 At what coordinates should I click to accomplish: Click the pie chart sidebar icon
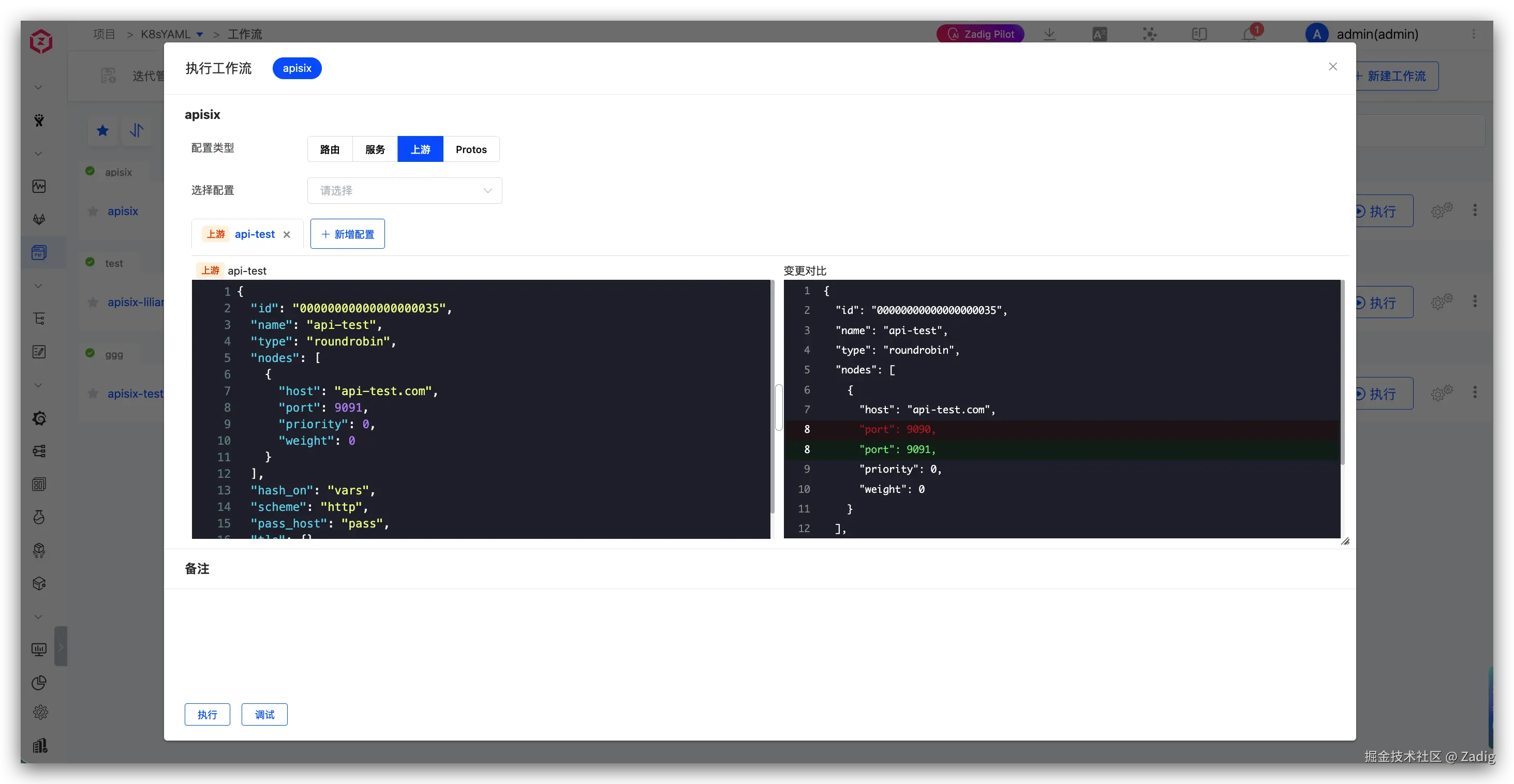coord(39,683)
